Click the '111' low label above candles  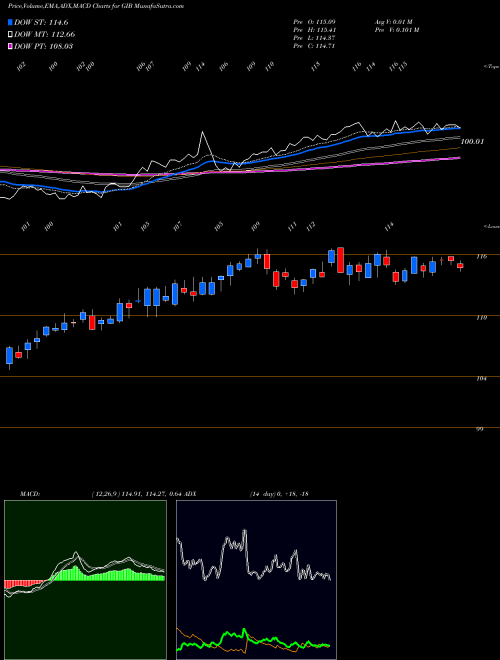[292, 226]
